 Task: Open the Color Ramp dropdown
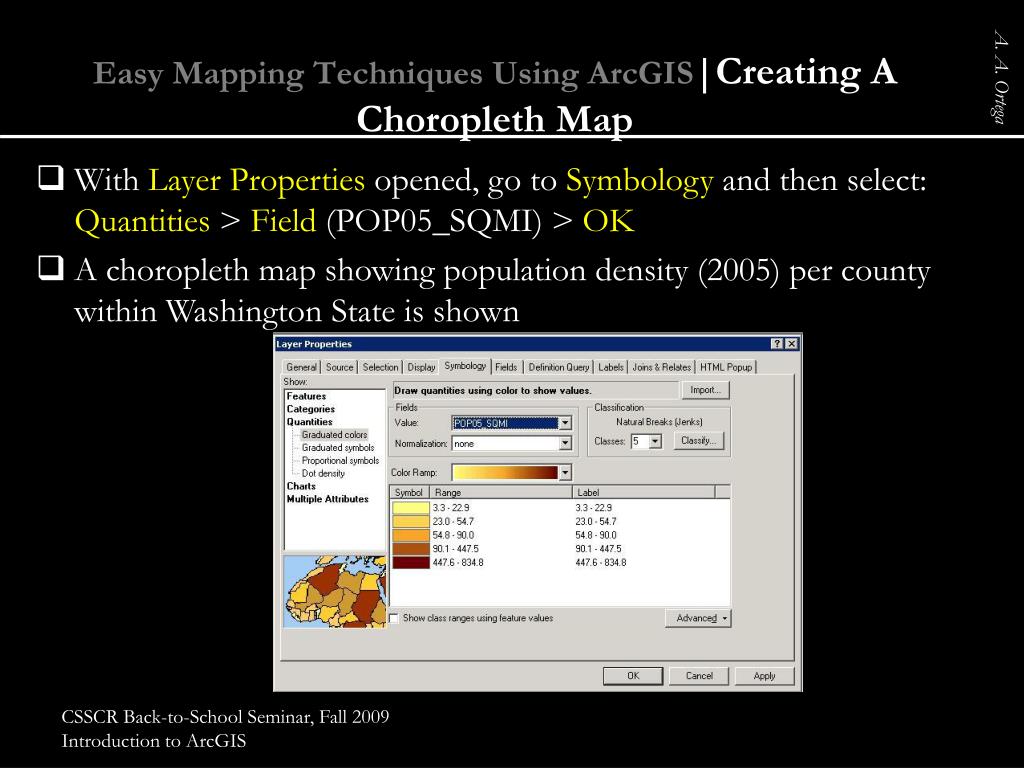[x=565, y=472]
